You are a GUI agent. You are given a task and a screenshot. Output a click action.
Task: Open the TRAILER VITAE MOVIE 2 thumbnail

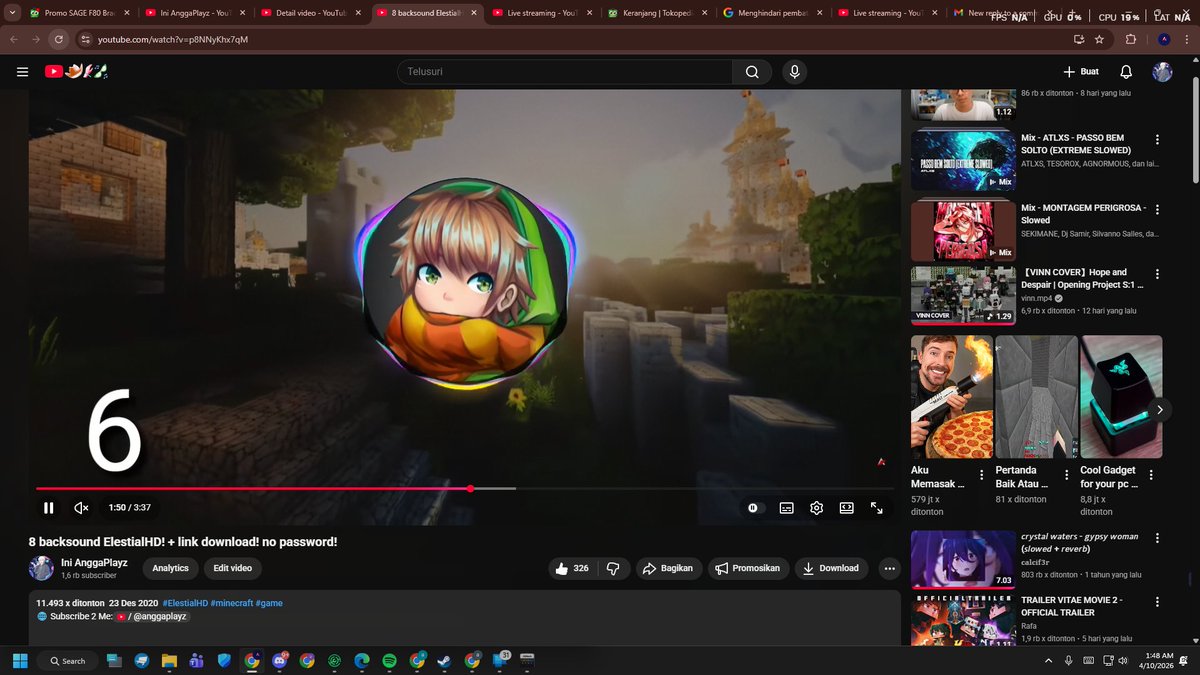tap(962, 618)
